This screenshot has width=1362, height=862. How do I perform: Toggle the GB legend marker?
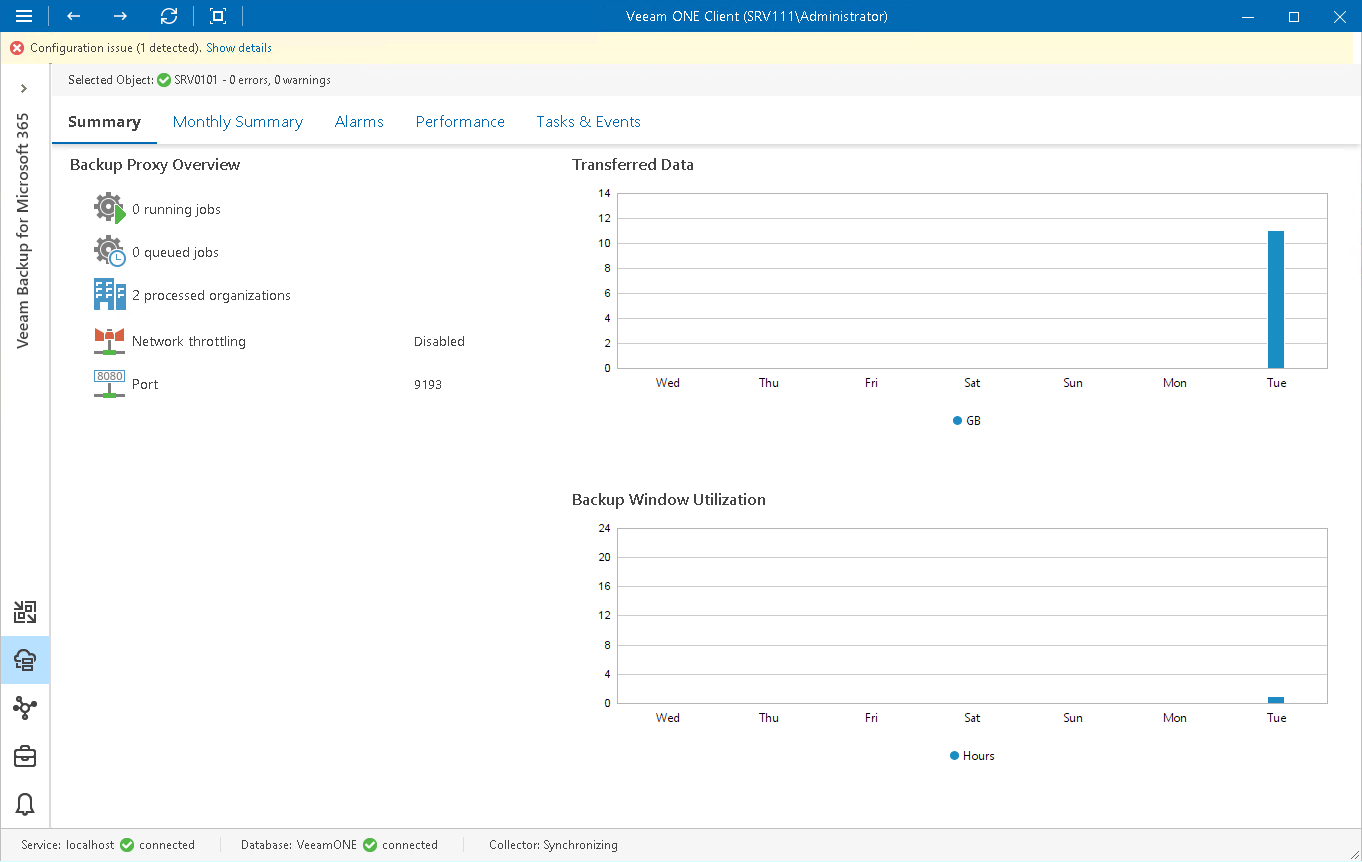point(957,421)
